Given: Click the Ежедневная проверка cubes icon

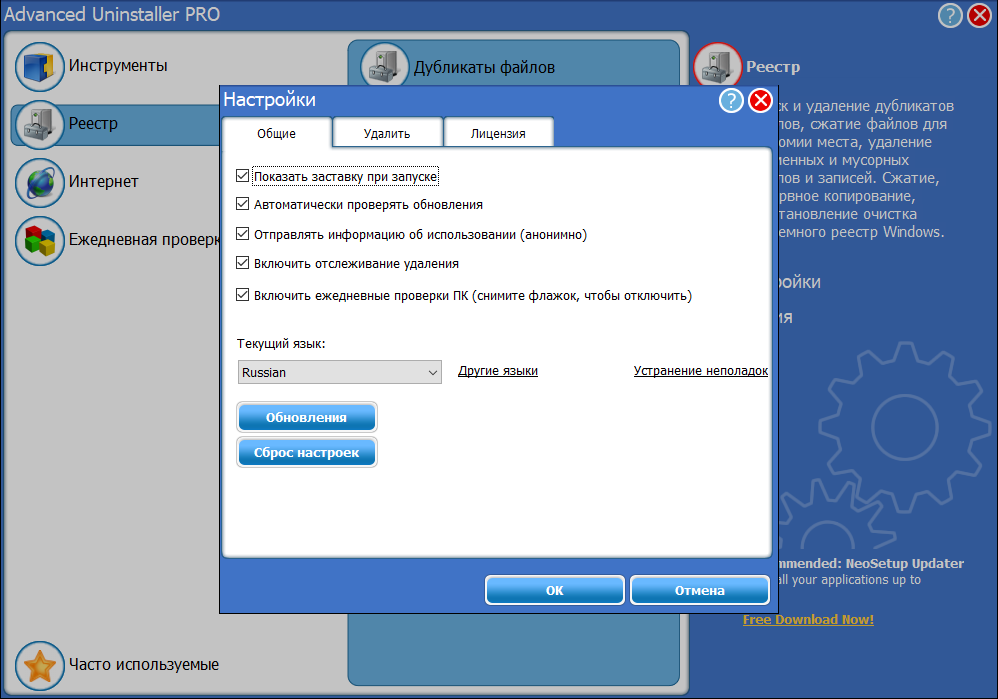Looking at the screenshot, I should click(x=39, y=241).
